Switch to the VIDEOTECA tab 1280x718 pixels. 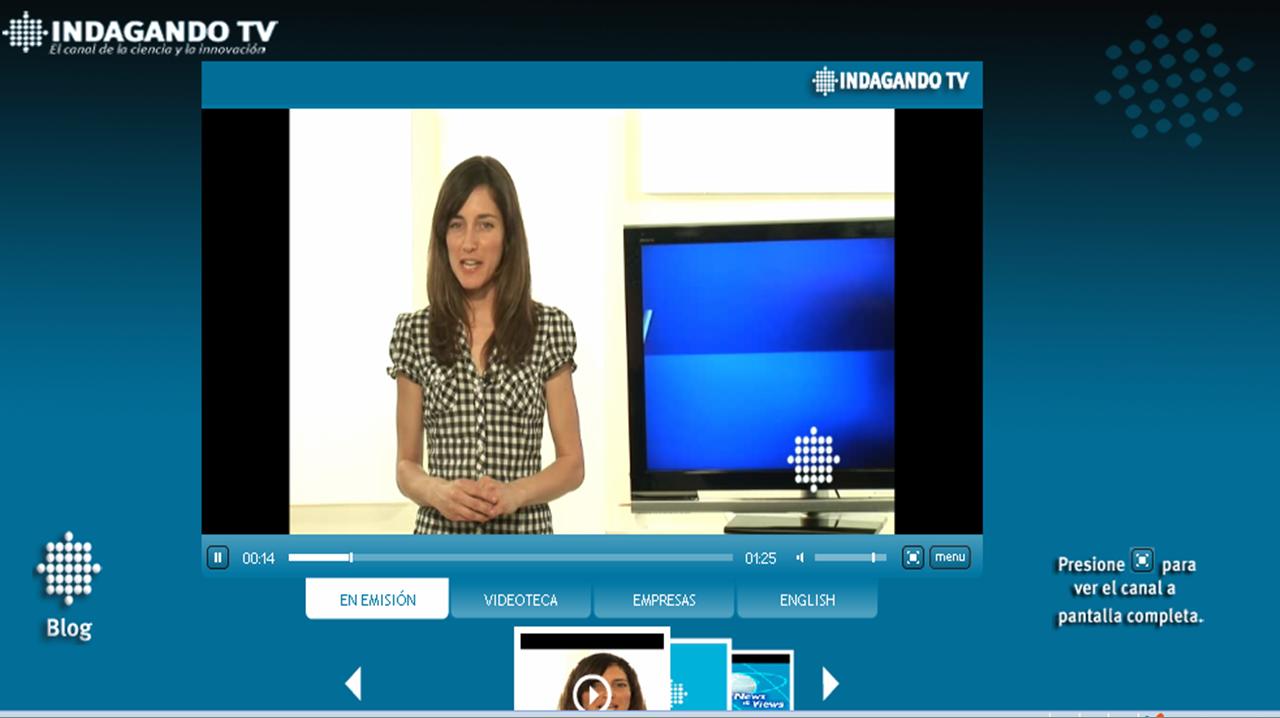click(521, 600)
